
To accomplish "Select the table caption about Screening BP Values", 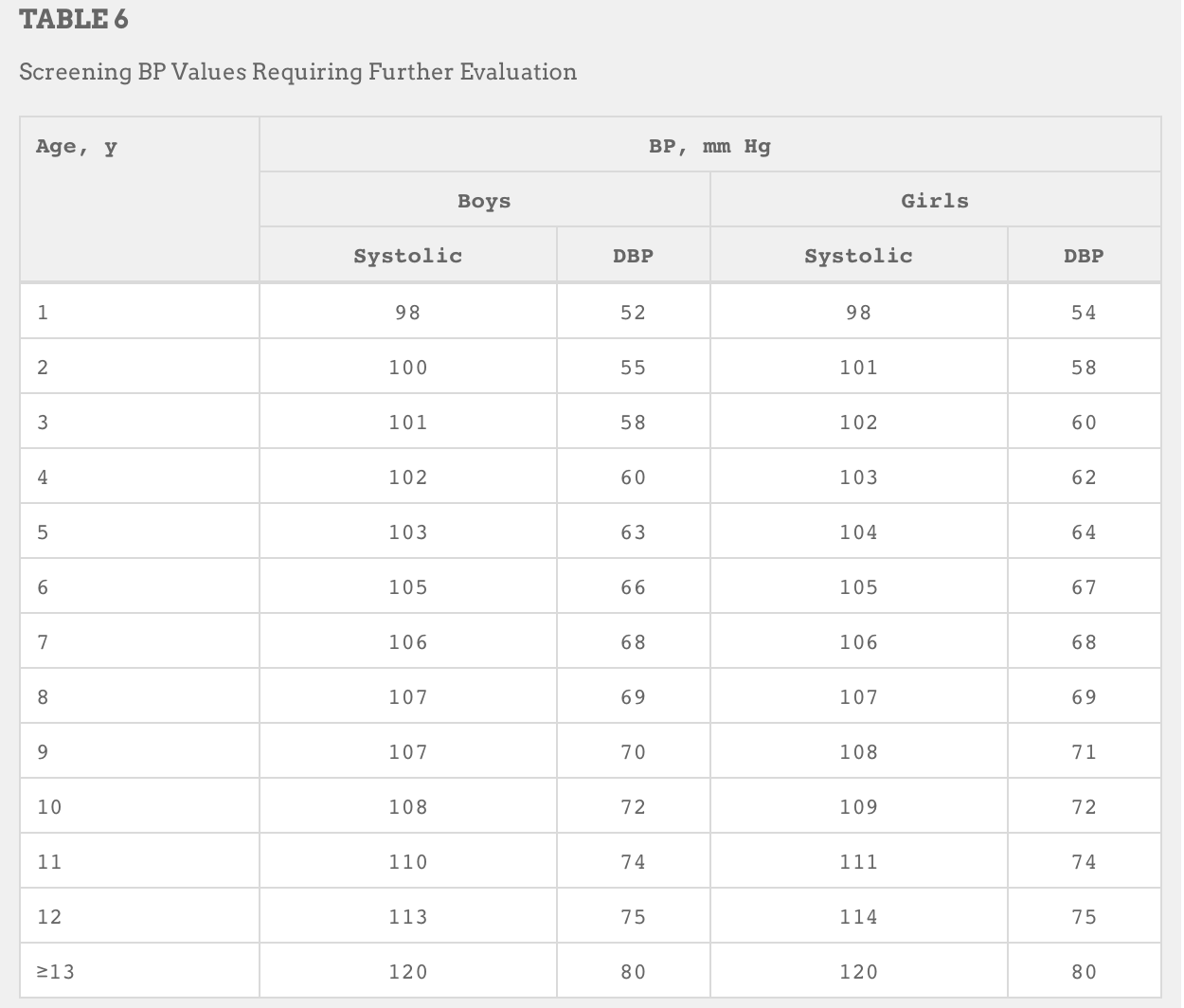I will 298,72.
